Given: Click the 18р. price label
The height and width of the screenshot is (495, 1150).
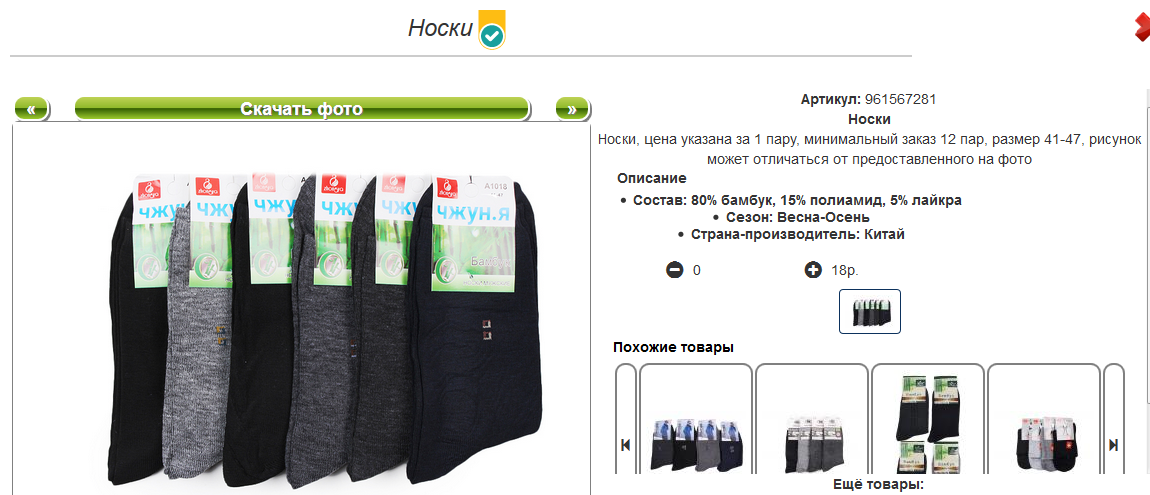Looking at the screenshot, I should click(845, 271).
